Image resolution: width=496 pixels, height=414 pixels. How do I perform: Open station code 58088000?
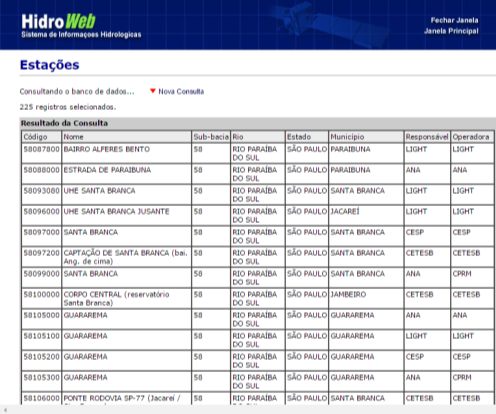tap(41, 170)
